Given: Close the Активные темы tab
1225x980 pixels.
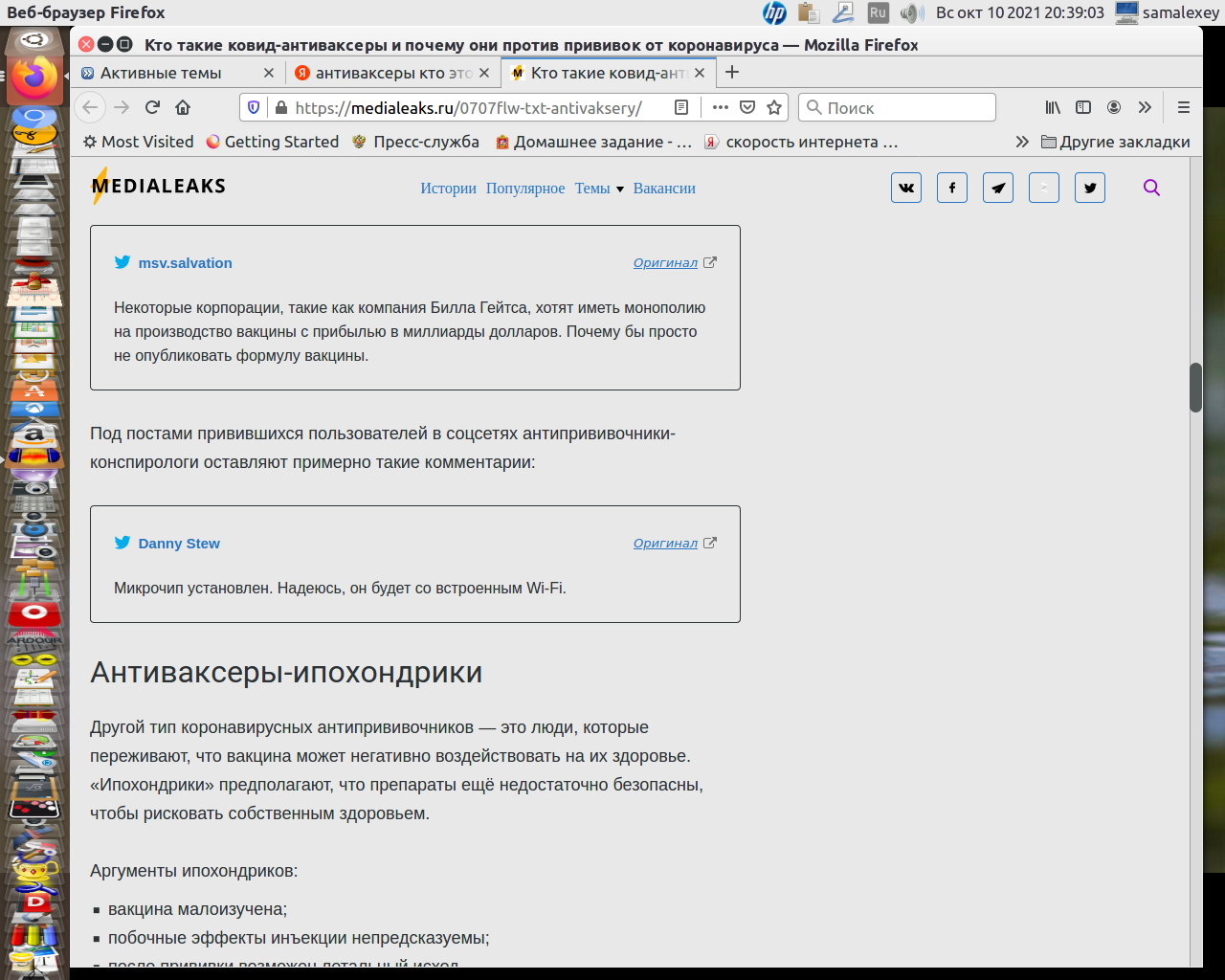Looking at the screenshot, I should point(268,73).
